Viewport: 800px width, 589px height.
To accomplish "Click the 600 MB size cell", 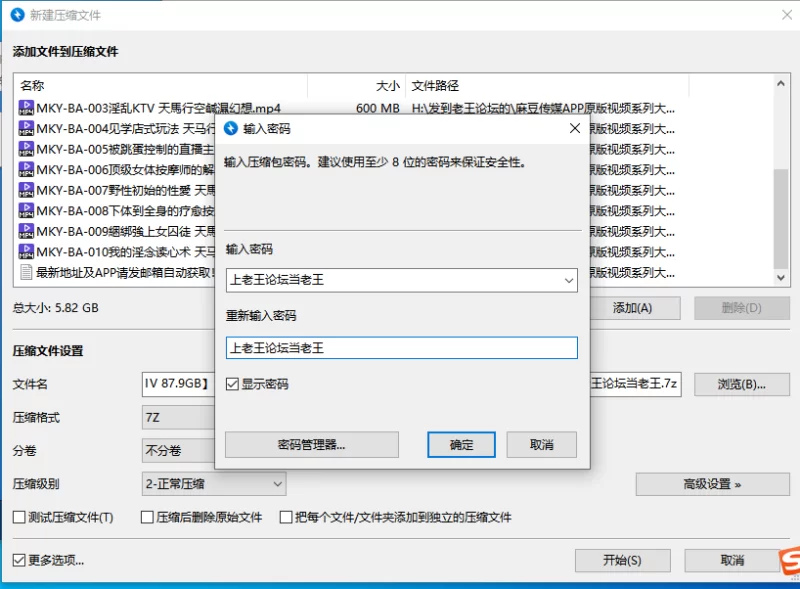I will pyautogui.click(x=378, y=108).
